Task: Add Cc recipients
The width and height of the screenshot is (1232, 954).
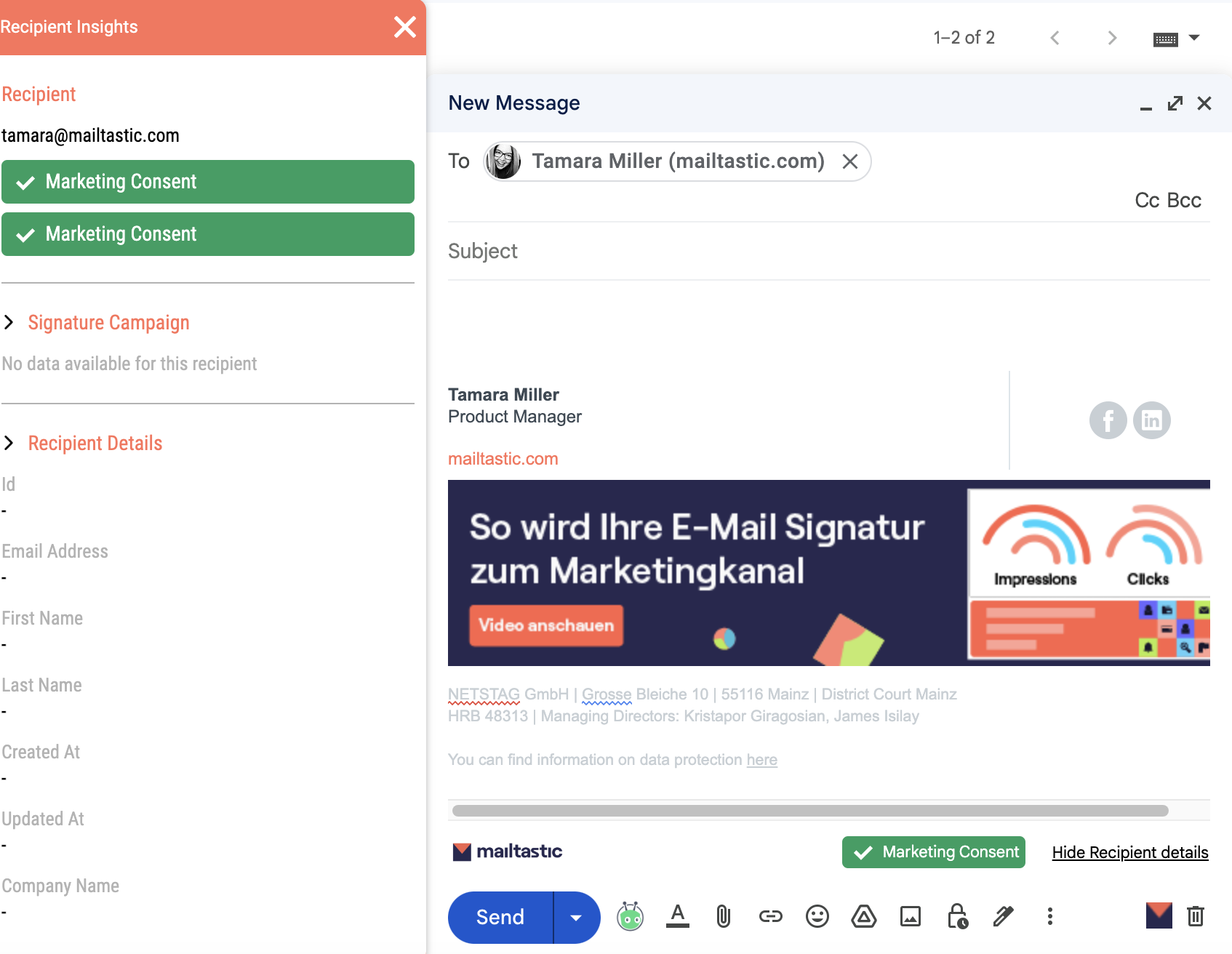Action: coord(1147,201)
